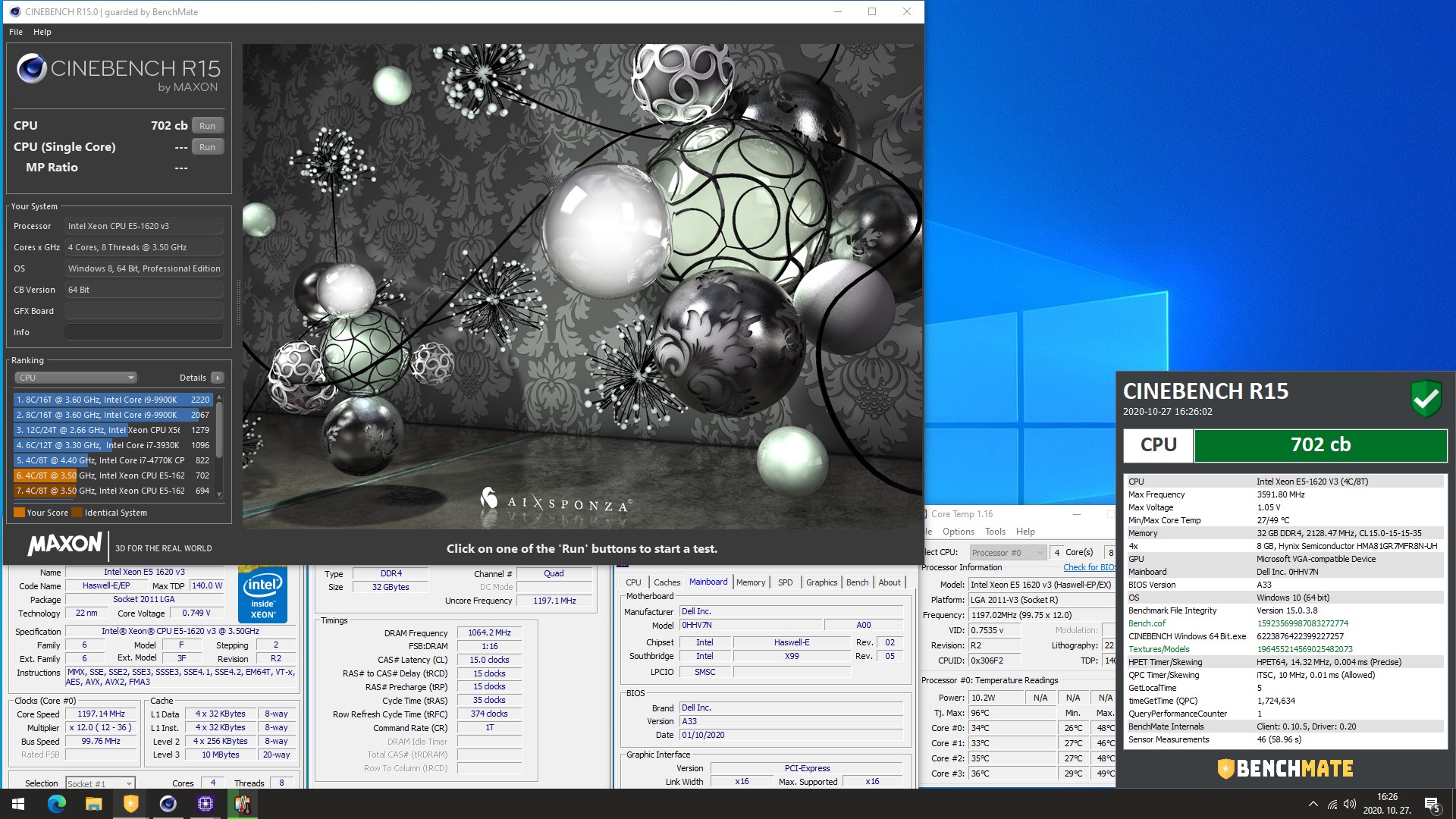Click Cinebench title bar app icon
The image size is (1456, 819).
click(x=14, y=11)
